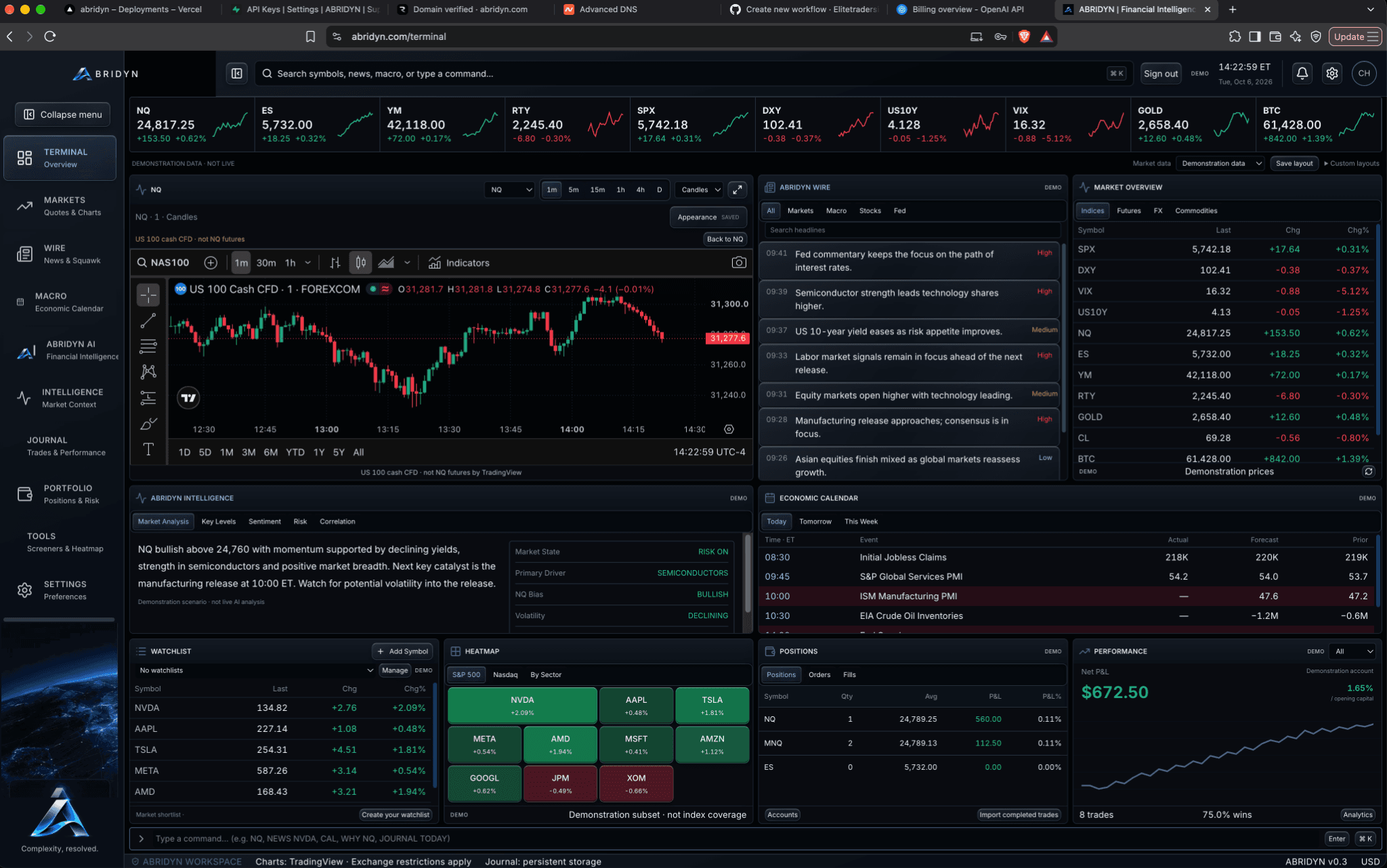This screenshot has height=868, width=1387.
Task: Click the Sign out button
Action: click(1161, 73)
